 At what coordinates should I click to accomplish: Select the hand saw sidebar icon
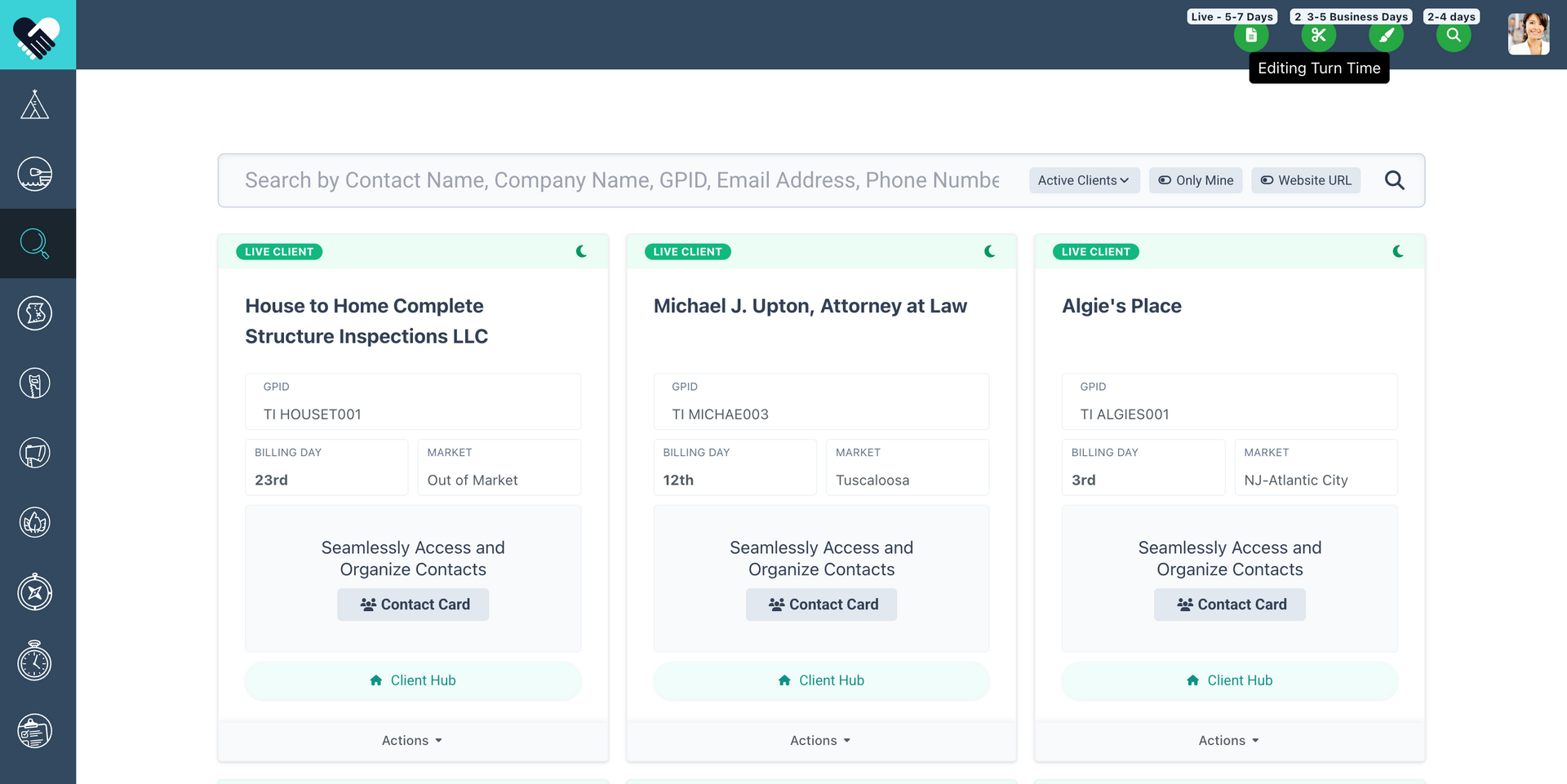[34, 383]
